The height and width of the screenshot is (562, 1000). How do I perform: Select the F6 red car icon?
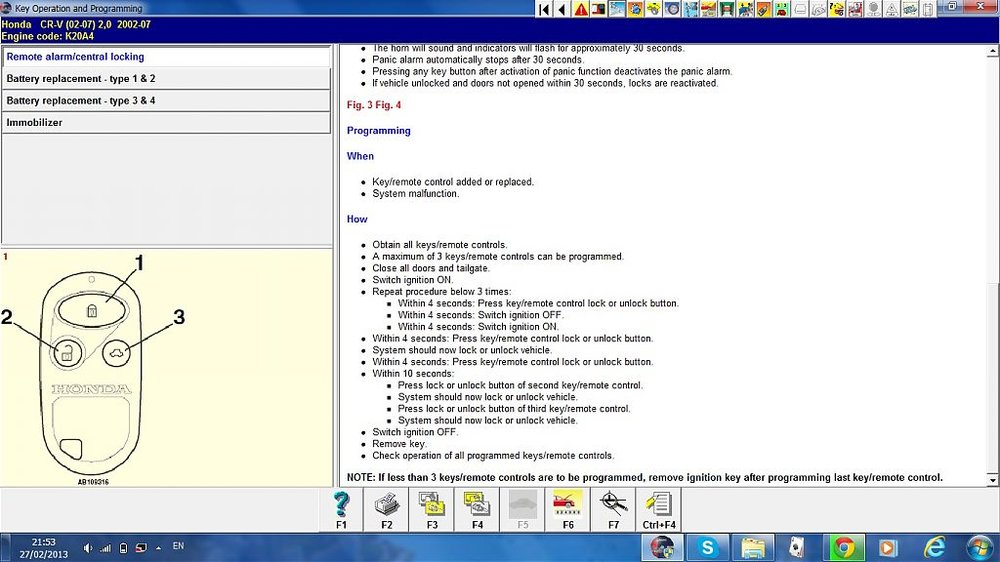(x=568, y=509)
